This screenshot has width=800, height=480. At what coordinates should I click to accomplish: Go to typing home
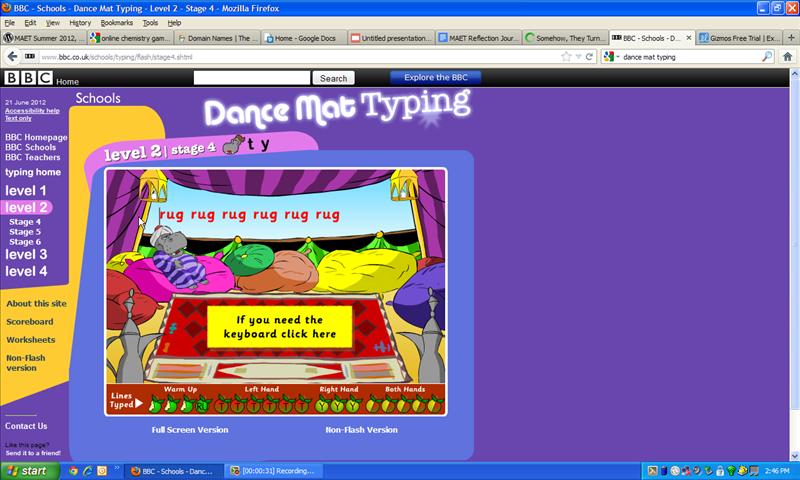(x=33, y=172)
